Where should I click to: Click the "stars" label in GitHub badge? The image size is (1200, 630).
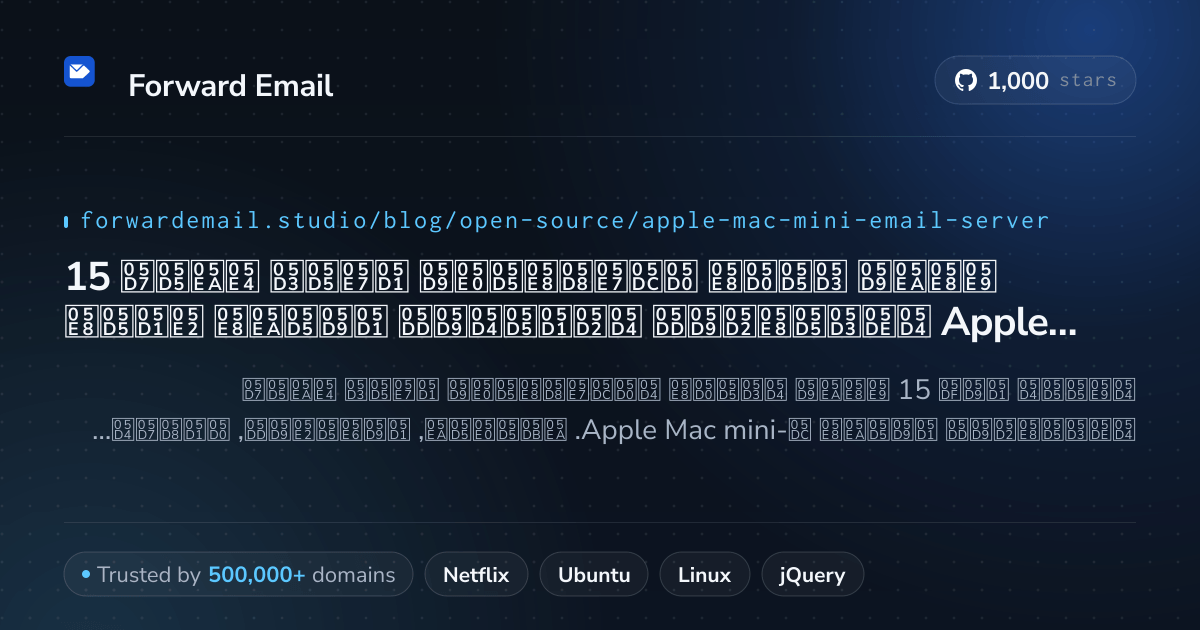coord(1088,81)
